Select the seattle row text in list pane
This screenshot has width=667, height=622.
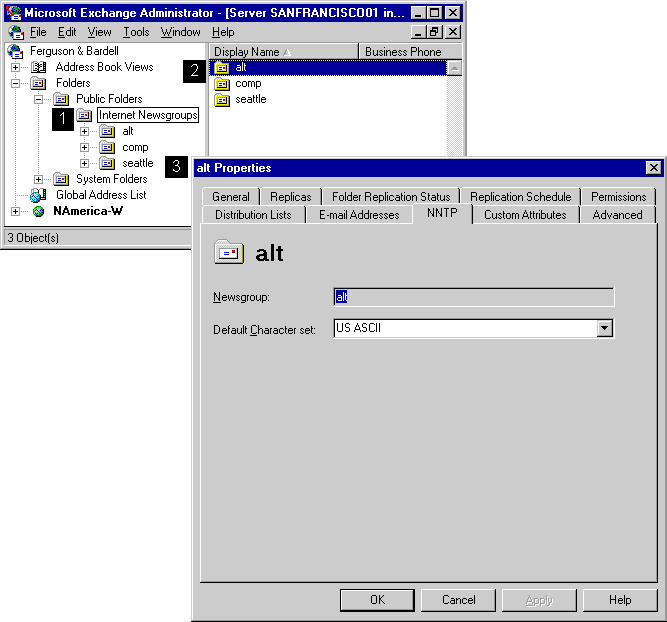click(251, 100)
